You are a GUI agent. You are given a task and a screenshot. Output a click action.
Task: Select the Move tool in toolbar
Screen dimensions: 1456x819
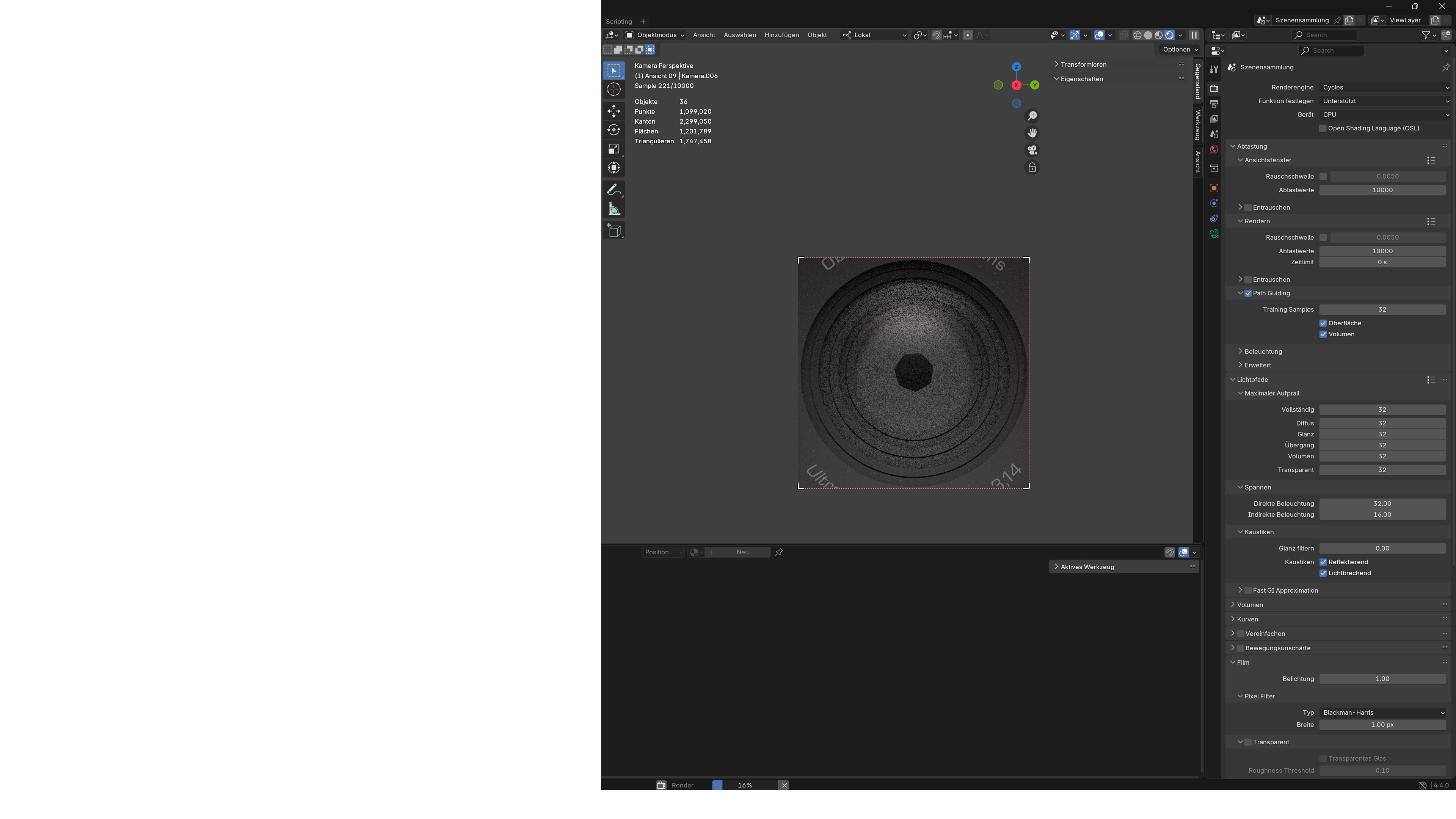click(x=614, y=111)
